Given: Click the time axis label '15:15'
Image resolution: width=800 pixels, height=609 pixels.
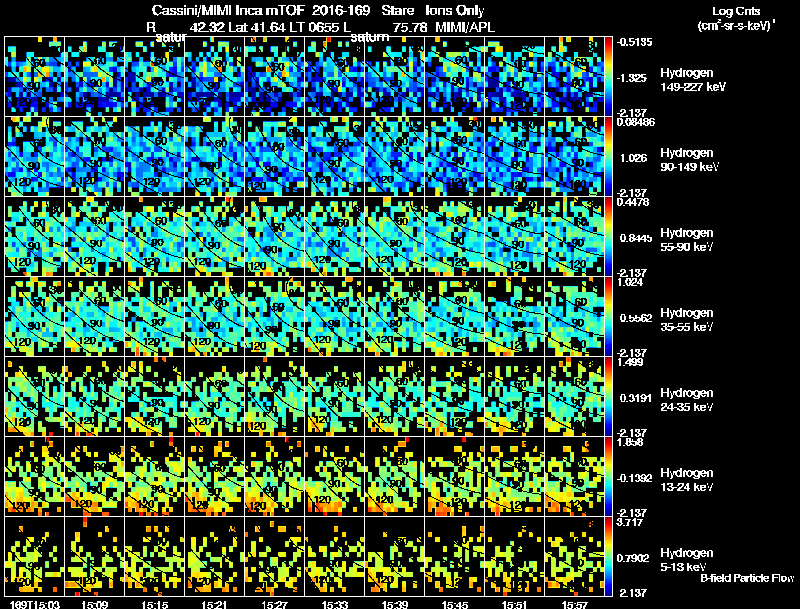Looking at the screenshot, I should coord(155,605).
